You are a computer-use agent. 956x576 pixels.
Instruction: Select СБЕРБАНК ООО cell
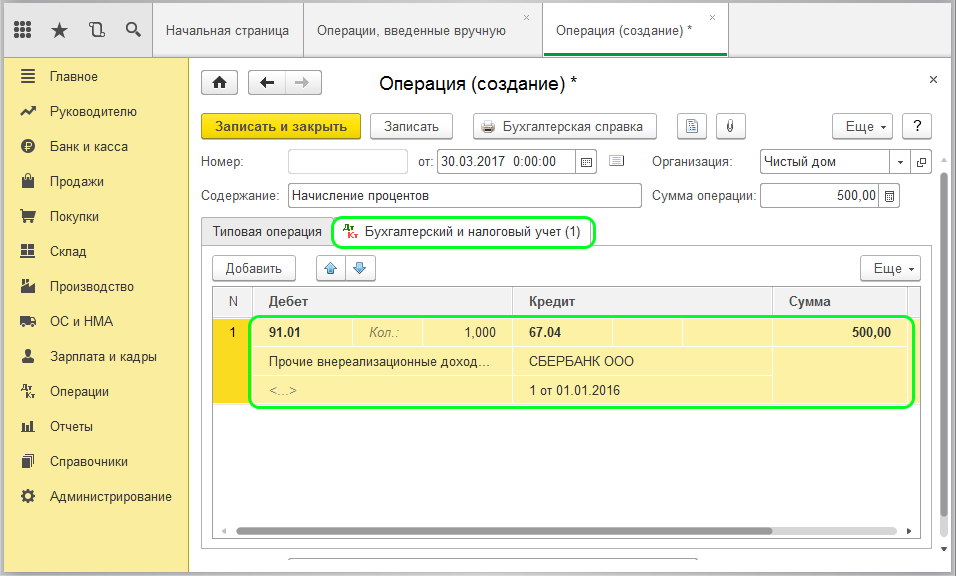(643, 361)
